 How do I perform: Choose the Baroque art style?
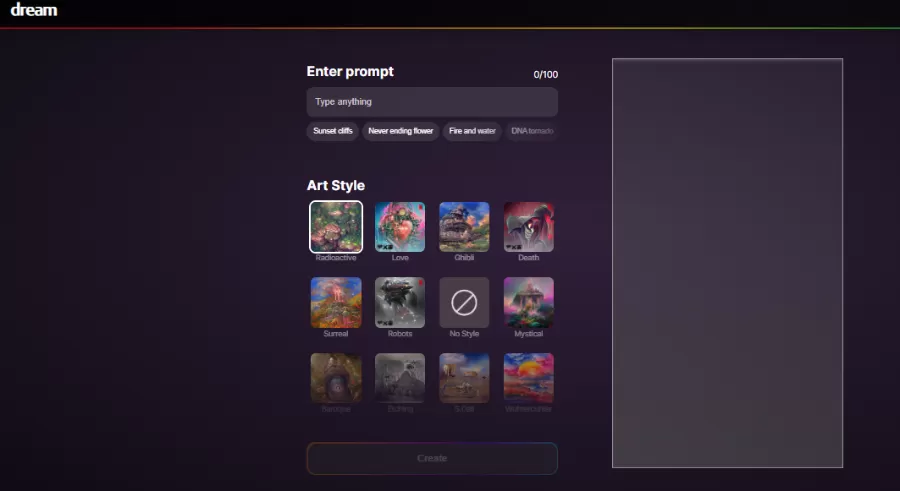click(336, 378)
